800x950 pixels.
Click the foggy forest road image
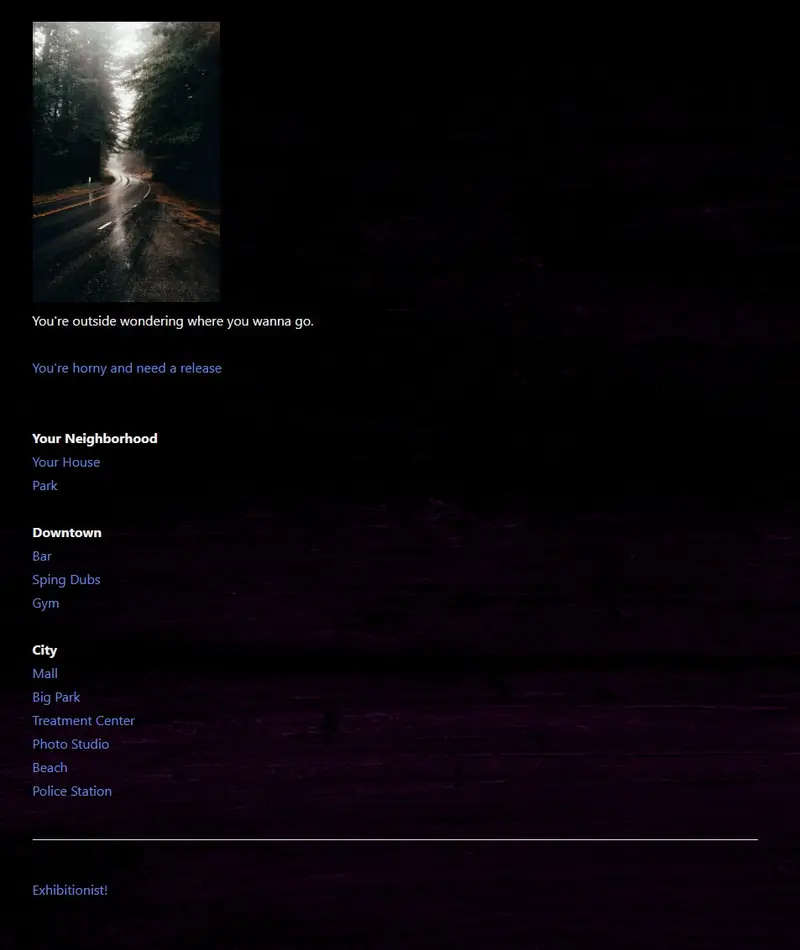tap(126, 162)
